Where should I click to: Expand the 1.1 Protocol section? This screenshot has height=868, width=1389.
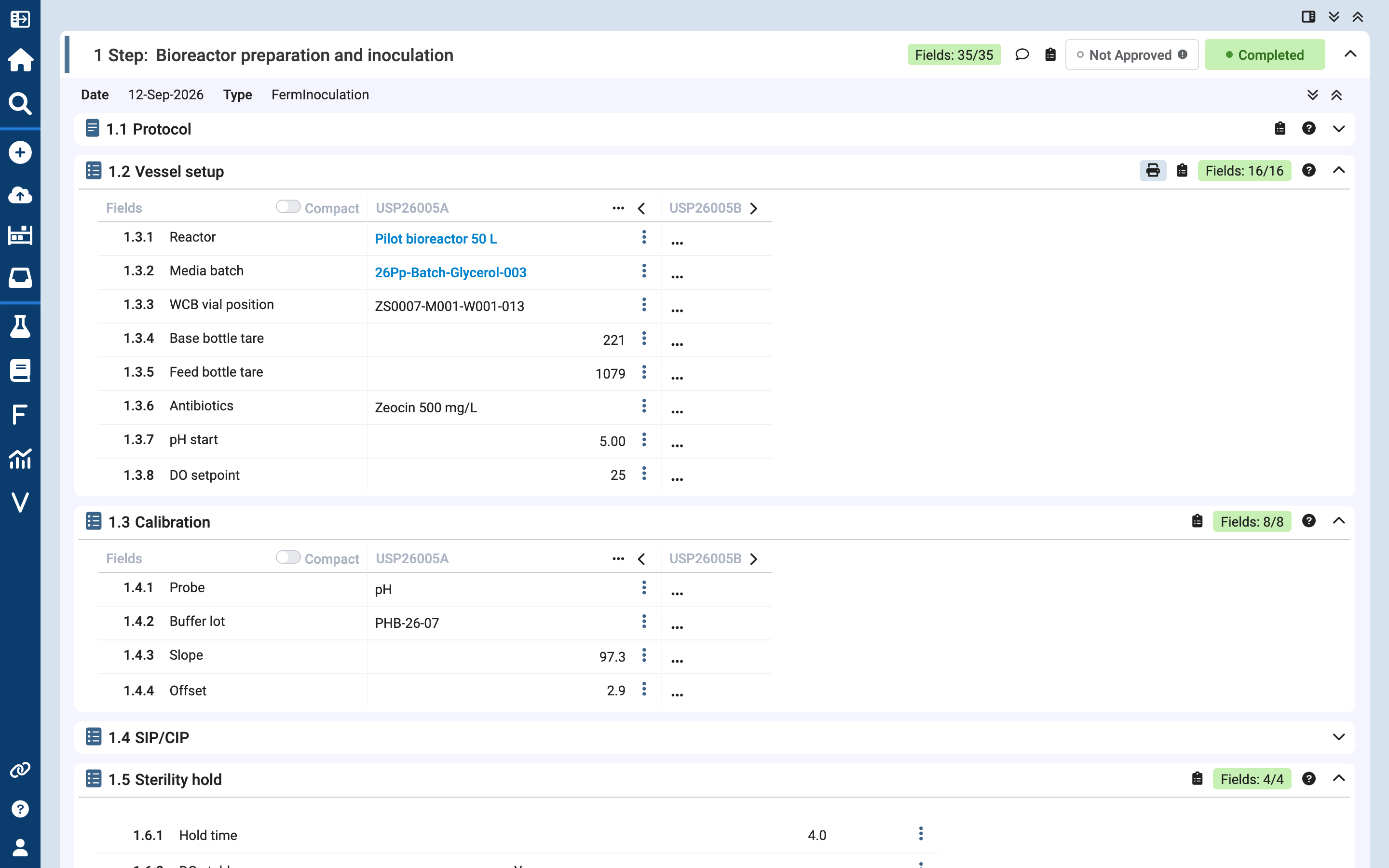pyautogui.click(x=1338, y=129)
